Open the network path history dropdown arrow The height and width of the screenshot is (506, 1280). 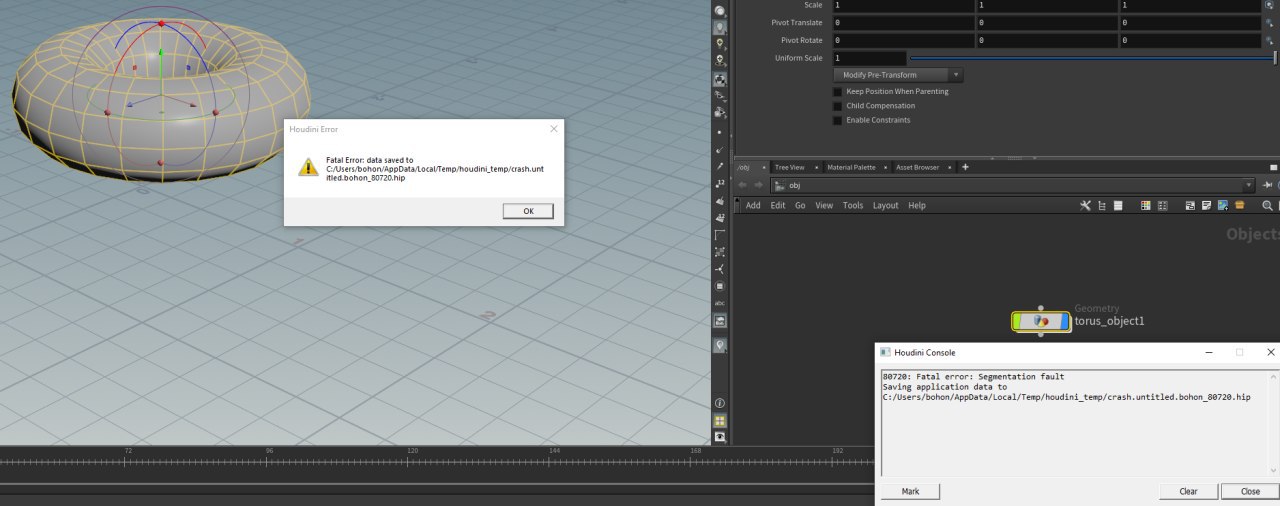(1249, 185)
